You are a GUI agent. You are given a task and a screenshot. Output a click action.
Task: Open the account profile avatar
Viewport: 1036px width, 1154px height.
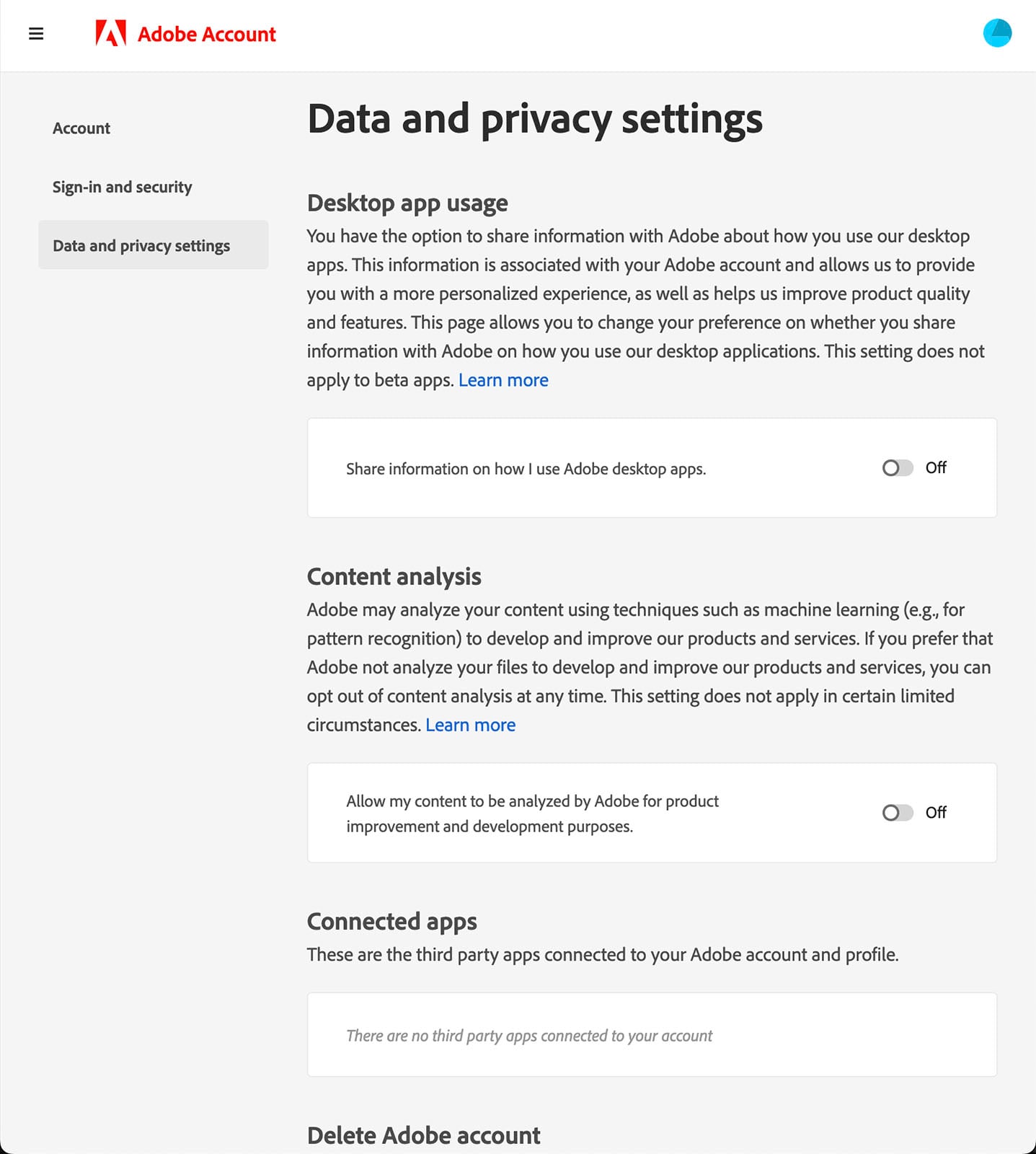coord(999,32)
